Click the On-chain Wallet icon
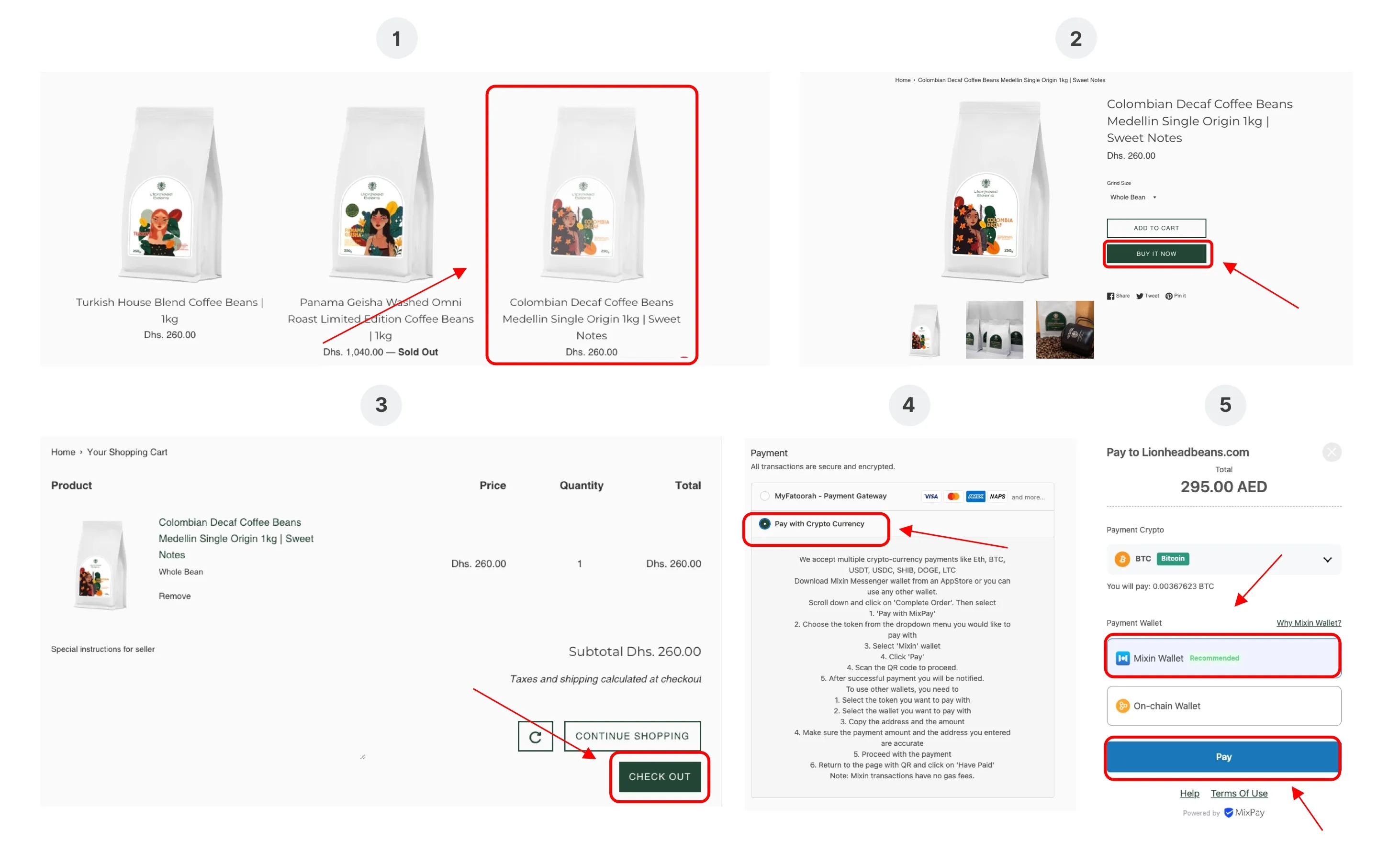Image resolution: width=1400 pixels, height=851 pixels. click(x=1123, y=706)
